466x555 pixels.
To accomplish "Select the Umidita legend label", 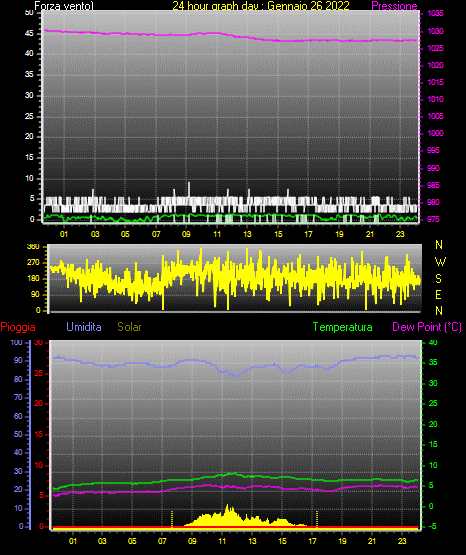I will pos(84,327).
